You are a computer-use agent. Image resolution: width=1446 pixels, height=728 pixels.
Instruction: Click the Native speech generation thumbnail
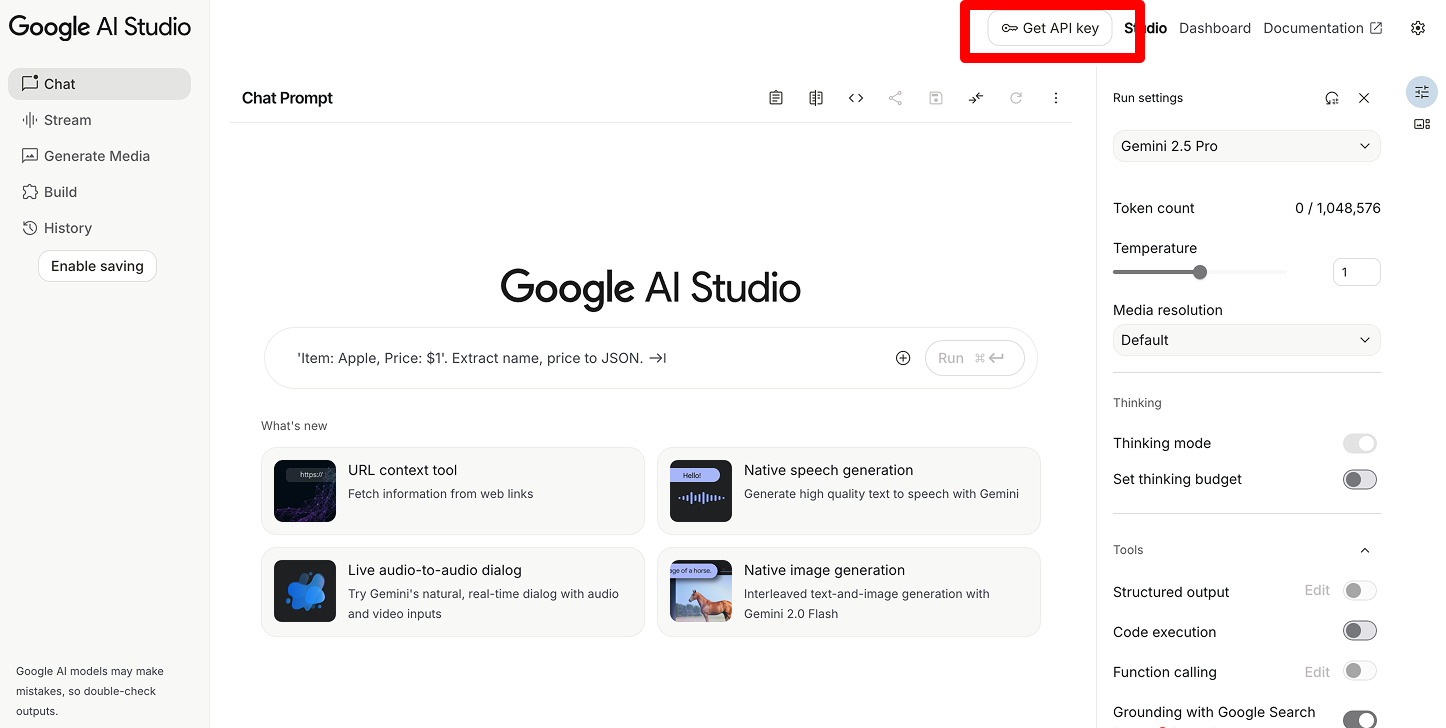pyautogui.click(x=701, y=491)
